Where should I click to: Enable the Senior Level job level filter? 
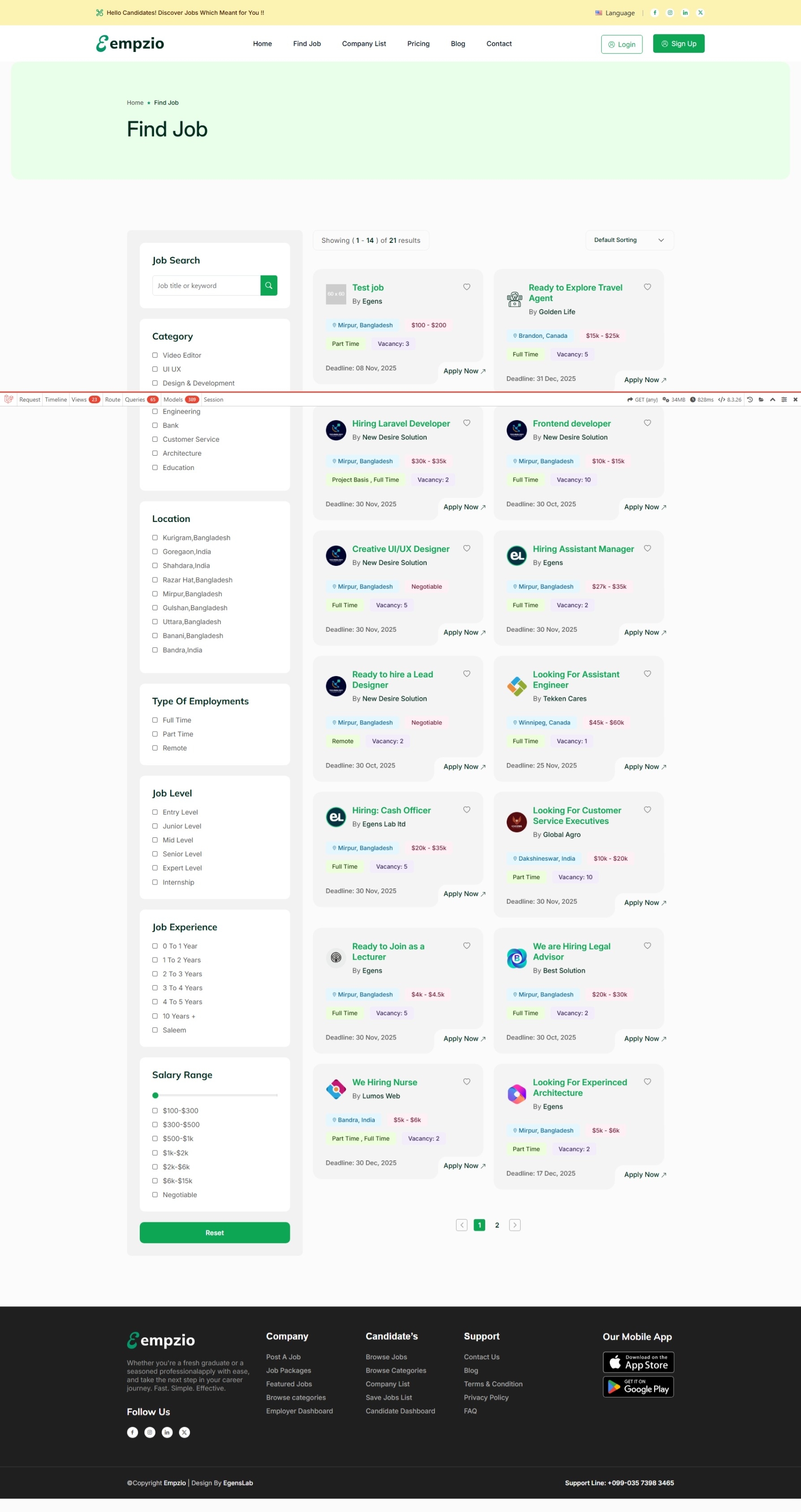pos(155,854)
